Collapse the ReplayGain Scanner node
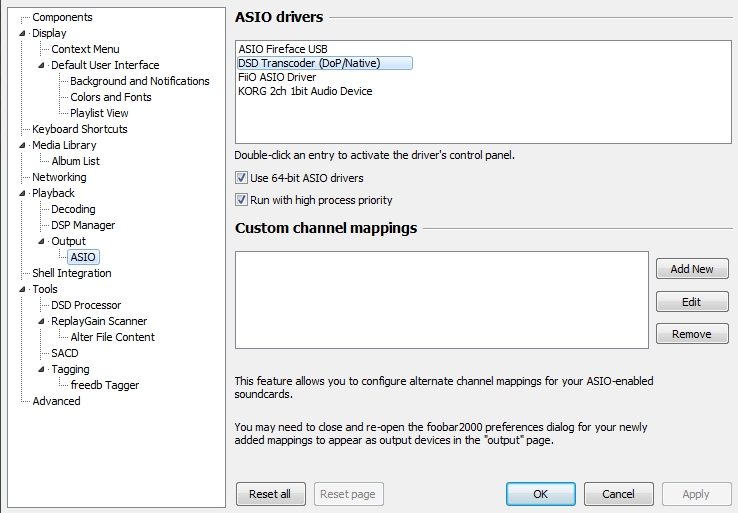The image size is (738, 513). (41, 321)
